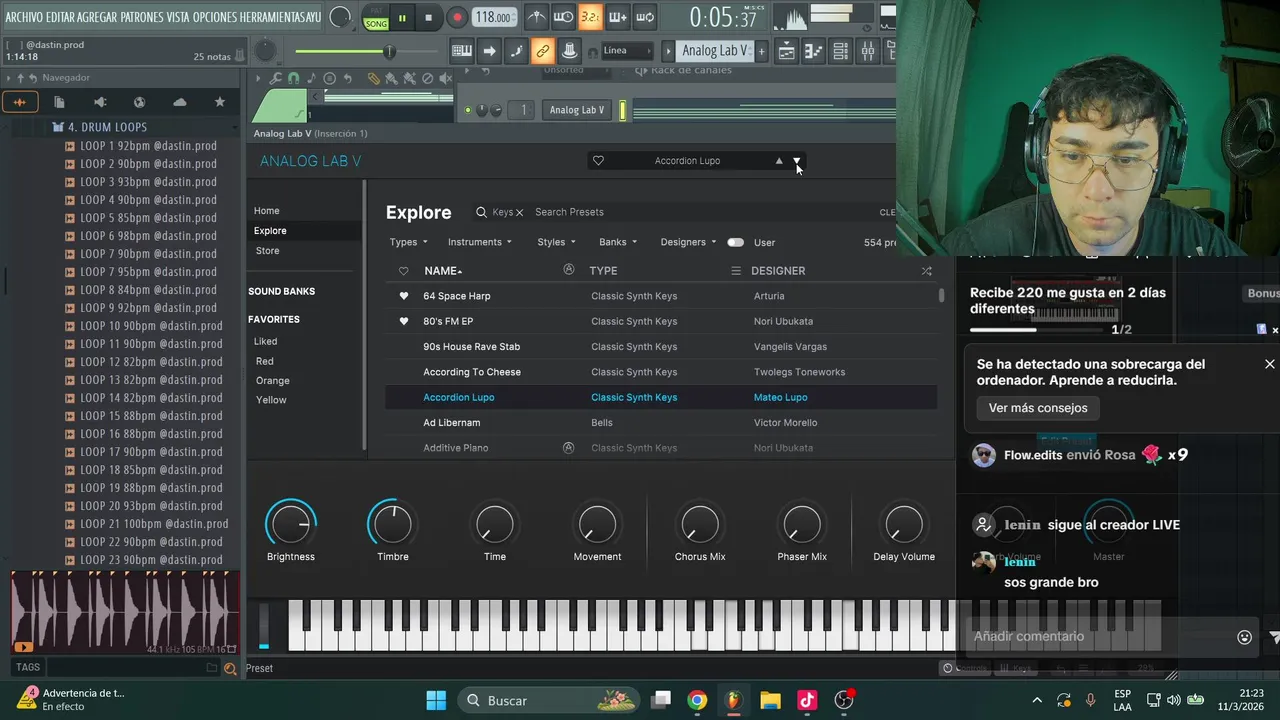Click the red record button
Image resolution: width=1280 pixels, height=720 pixels.
point(457,17)
